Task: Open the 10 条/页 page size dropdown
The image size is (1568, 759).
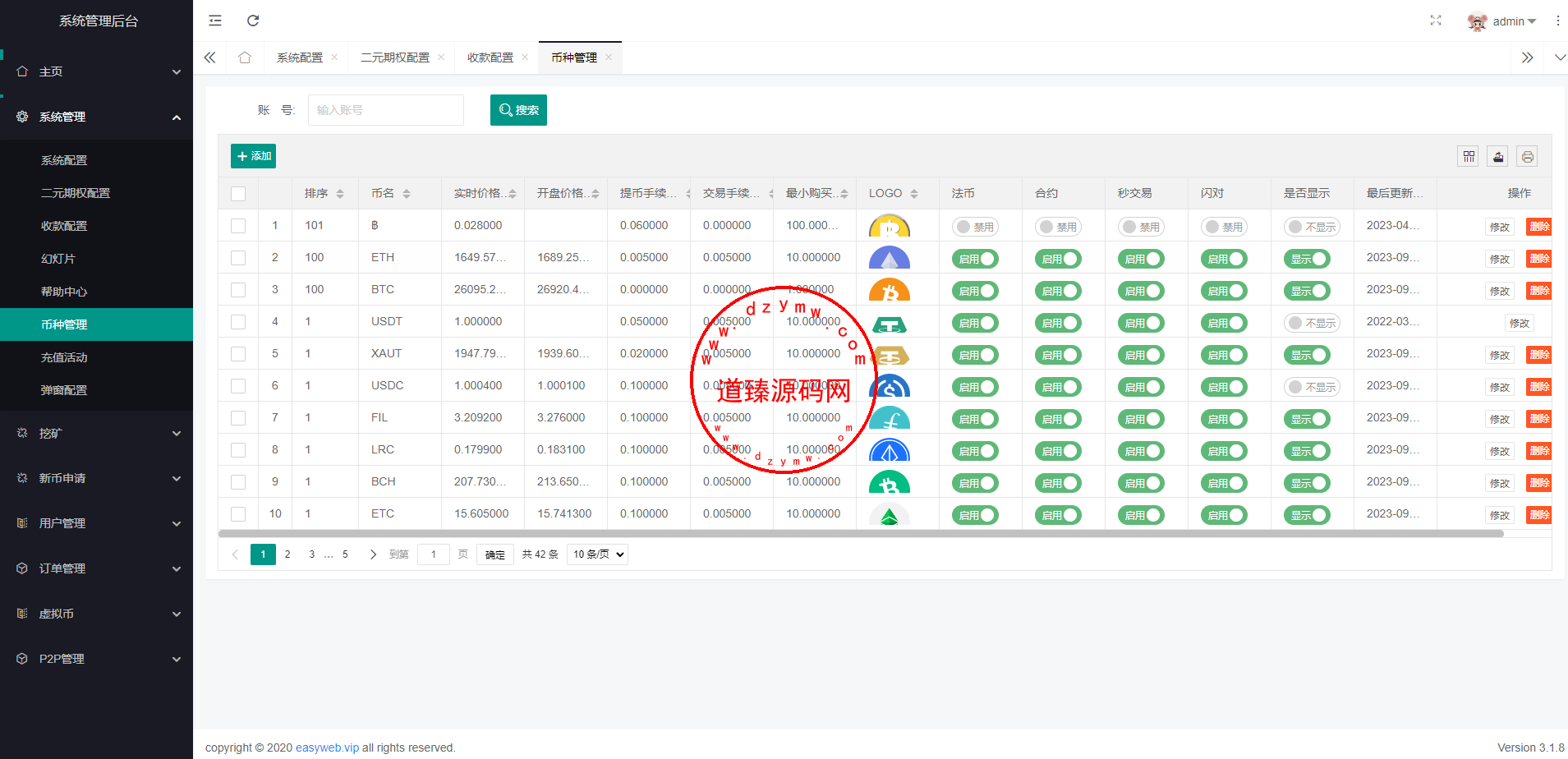Action: coord(597,554)
